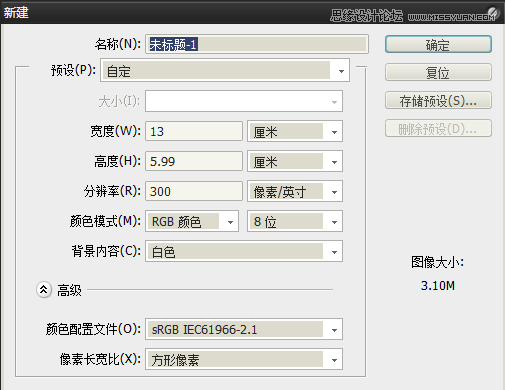
Task: Open the bit depth dropdown showing 8 位
Action: click(x=295, y=221)
